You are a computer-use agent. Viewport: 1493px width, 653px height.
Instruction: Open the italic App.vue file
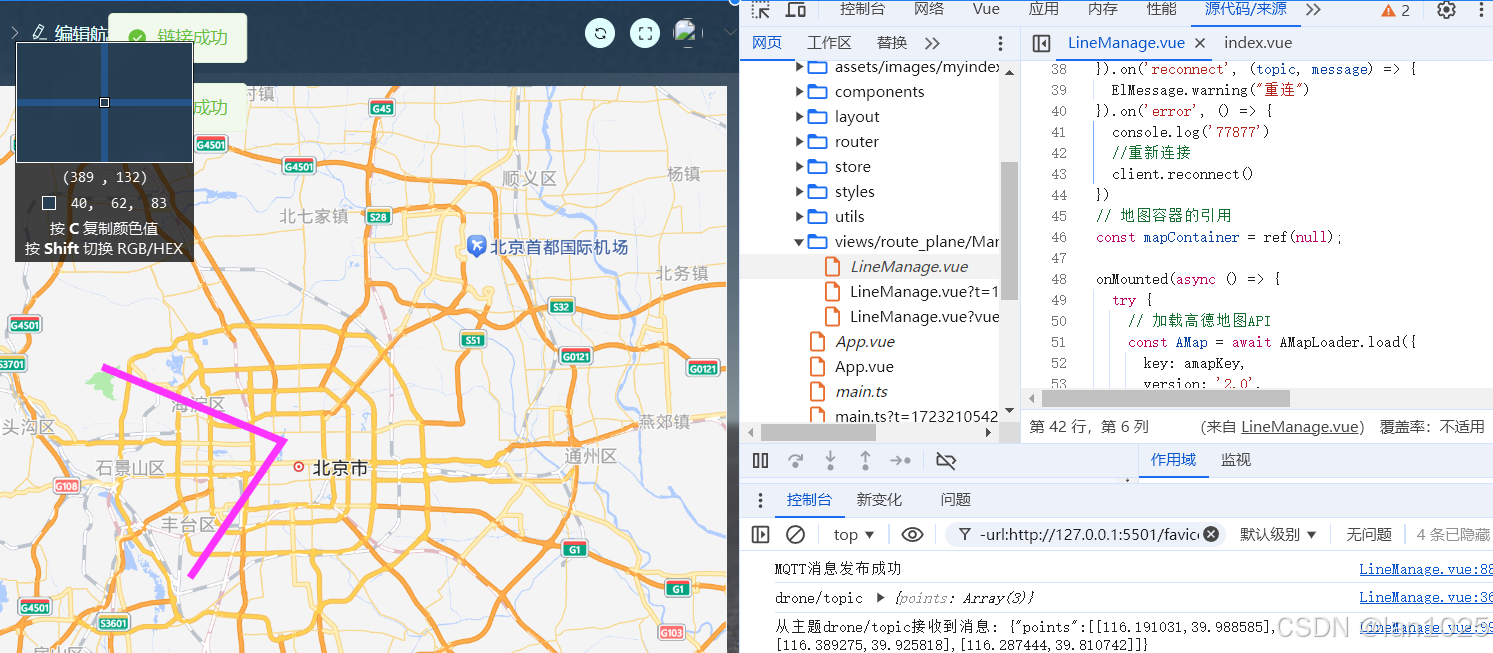(x=865, y=341)
